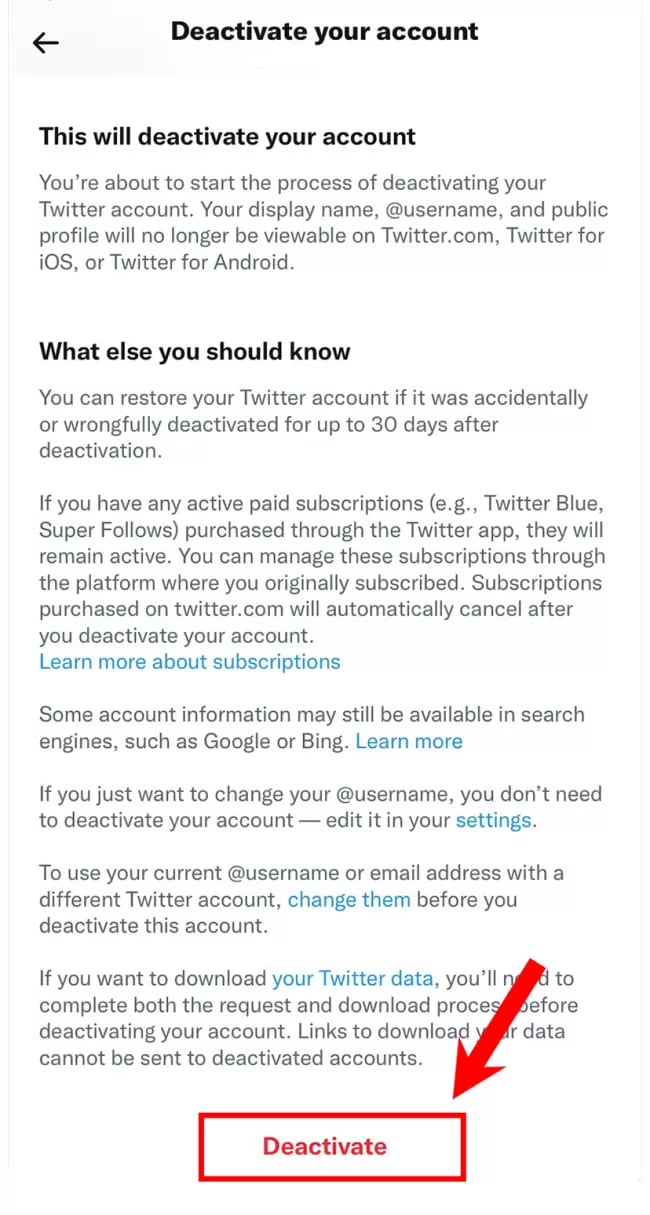Screen dimensions: 650x1215
Task: Click the paragraph about restoring within 30 days
Action: [x=313, y=424]
